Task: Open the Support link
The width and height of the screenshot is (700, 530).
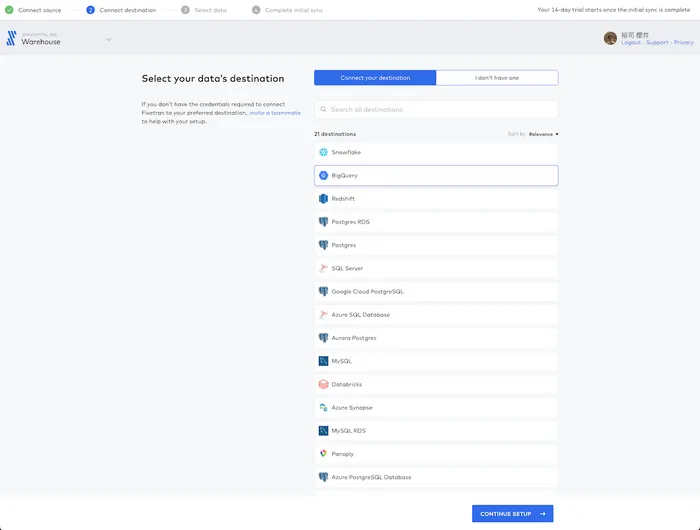Action: 657,42
